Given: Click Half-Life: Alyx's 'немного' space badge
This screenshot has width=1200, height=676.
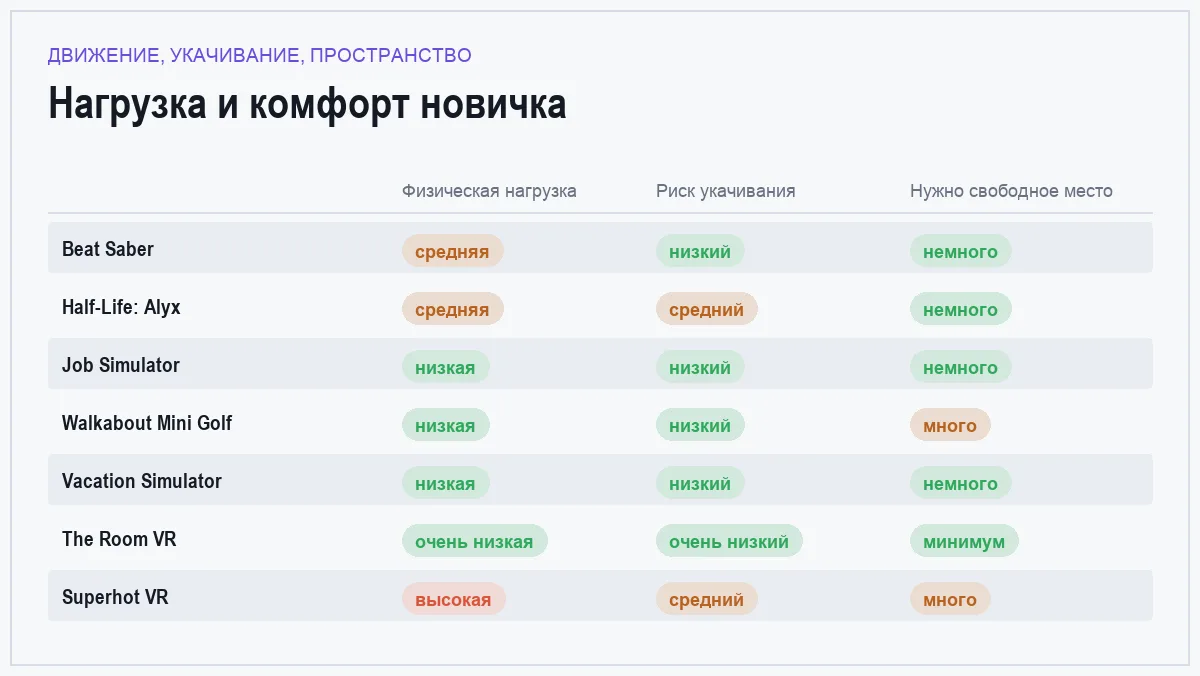Looking at the screenshot, I should pos(961,309).
